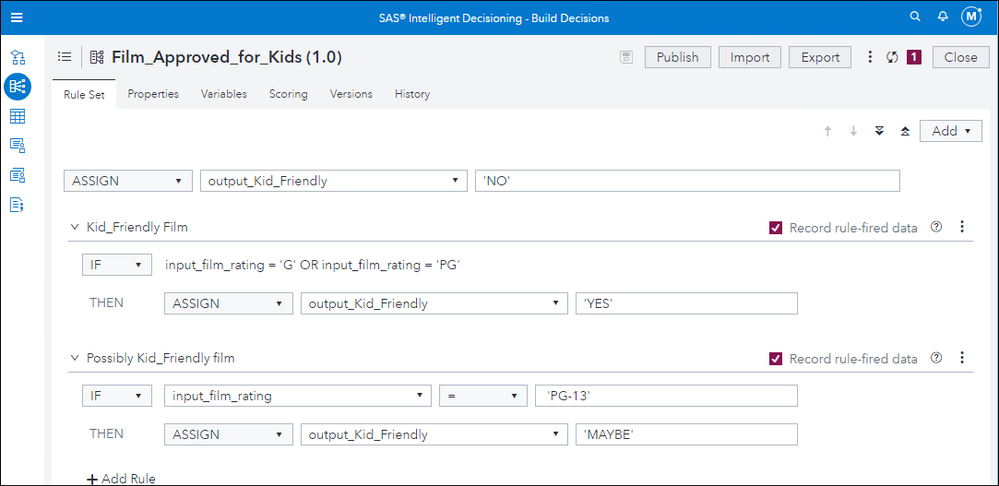Open the Add dropdown button

click(x=950, y=131)
